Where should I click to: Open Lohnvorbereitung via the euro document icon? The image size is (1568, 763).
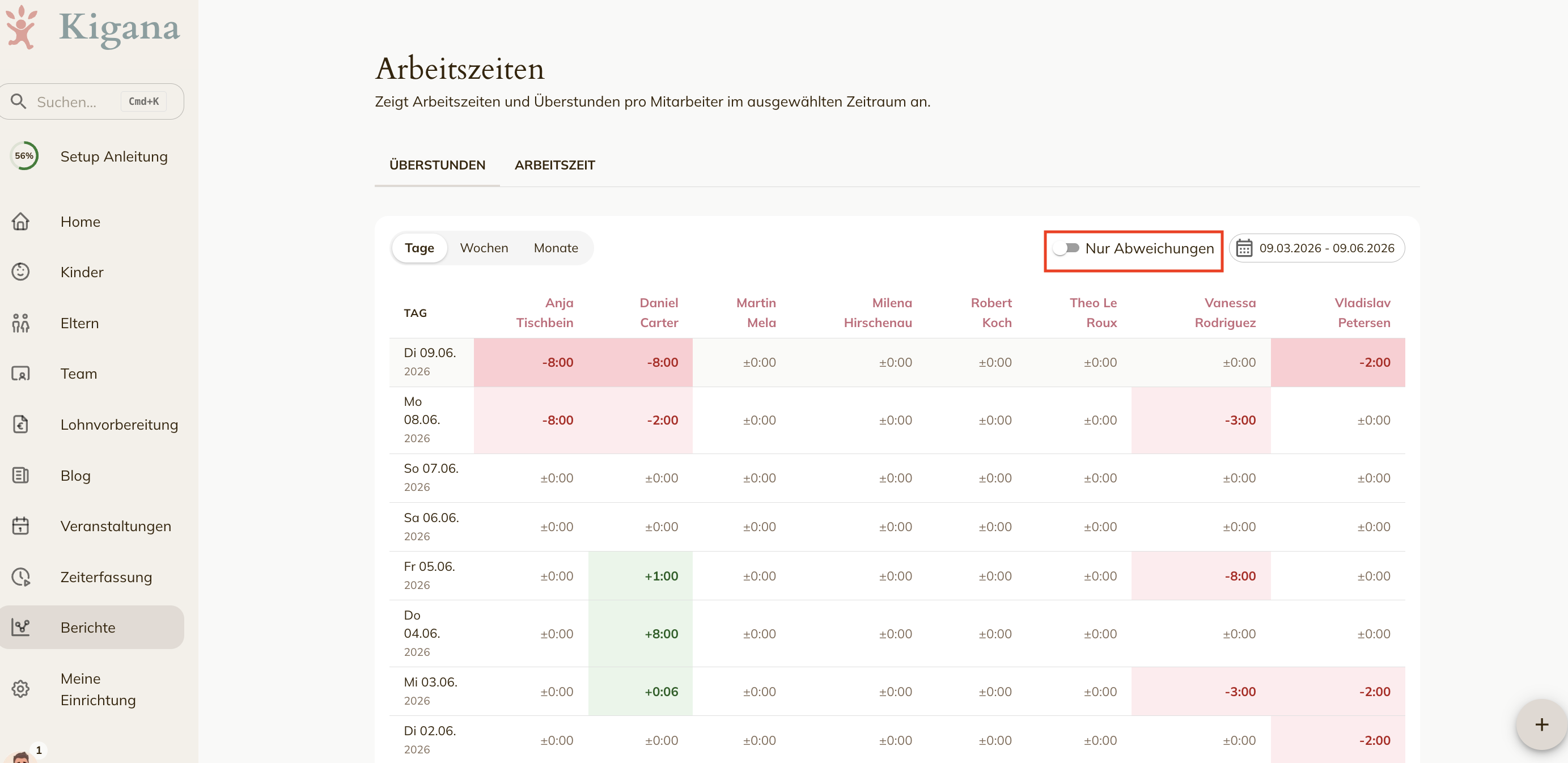click(21, 424)
